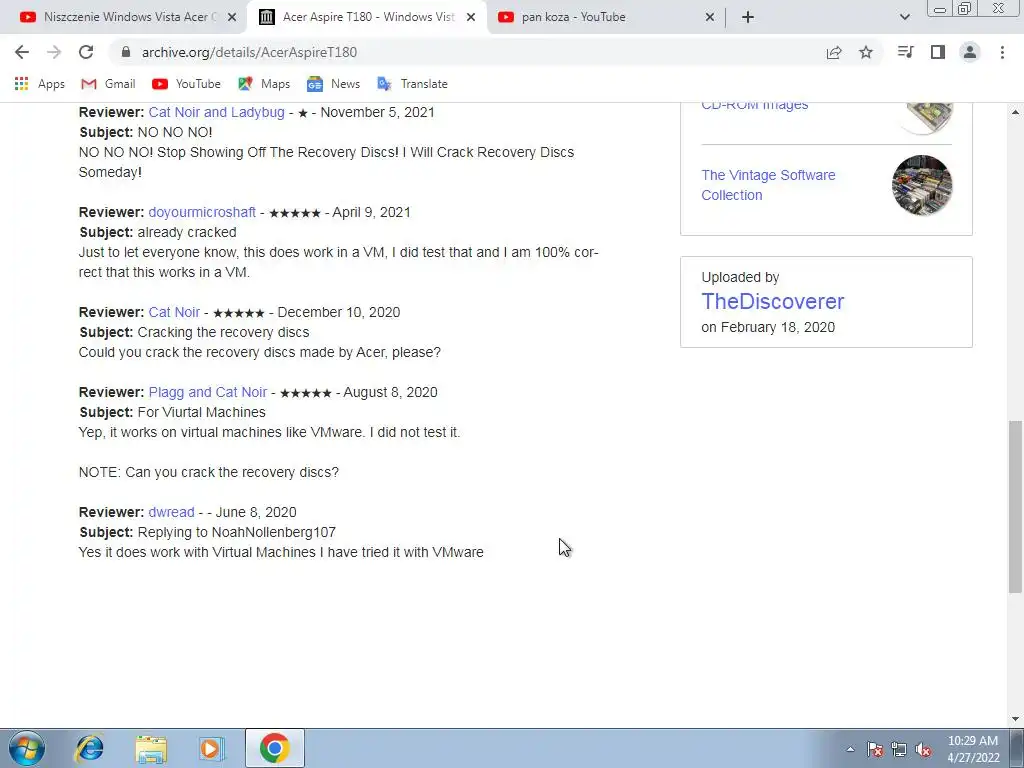Click text 'NOTE: Can you crack the recovery discs?'
The image size is (1024, 768).
coord(208,472)
